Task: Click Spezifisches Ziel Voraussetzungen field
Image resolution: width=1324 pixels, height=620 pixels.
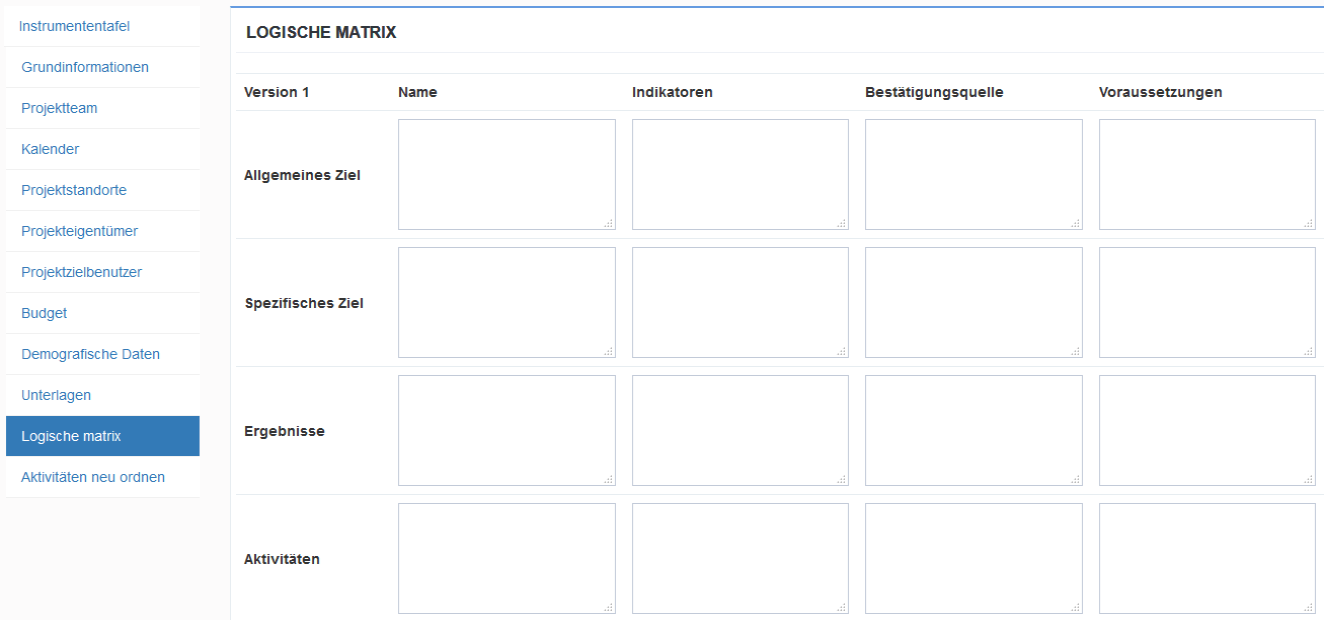Action: [x=1207, y=303]
